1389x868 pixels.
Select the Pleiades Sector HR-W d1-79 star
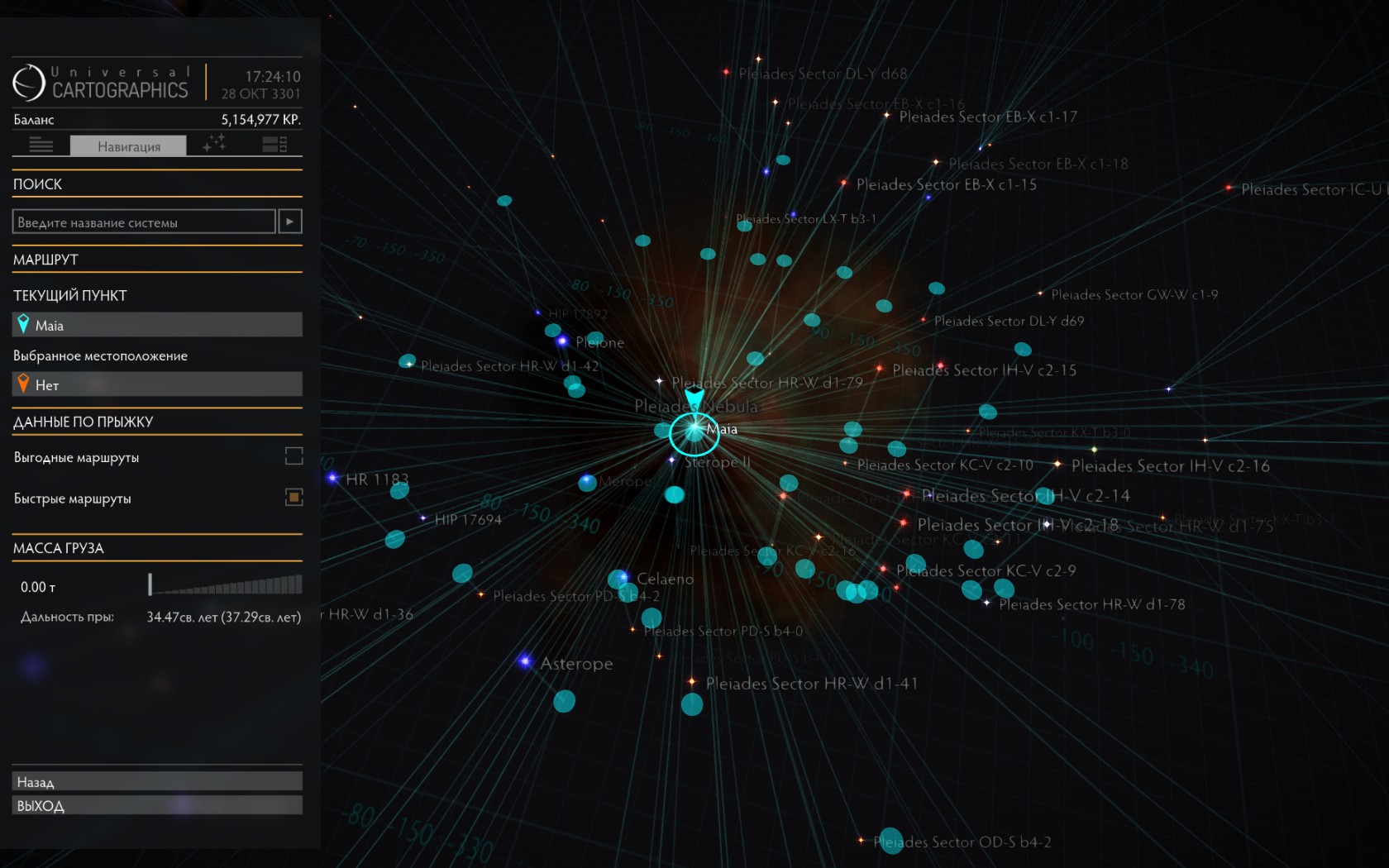659,381
